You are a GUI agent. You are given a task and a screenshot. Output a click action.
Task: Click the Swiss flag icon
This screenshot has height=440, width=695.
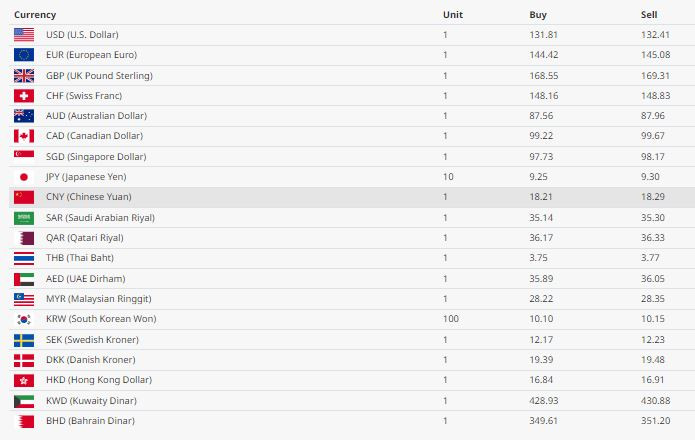(24, 96)
